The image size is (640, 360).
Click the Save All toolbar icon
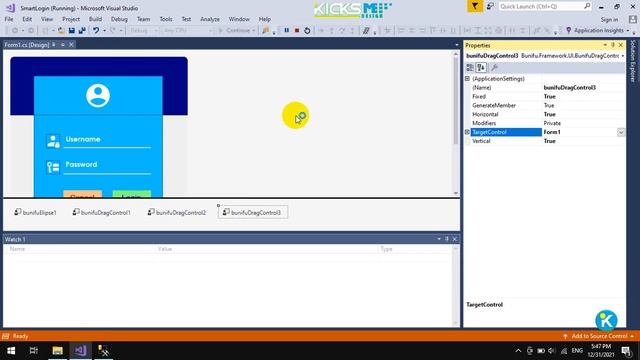[x=82, y=31]
